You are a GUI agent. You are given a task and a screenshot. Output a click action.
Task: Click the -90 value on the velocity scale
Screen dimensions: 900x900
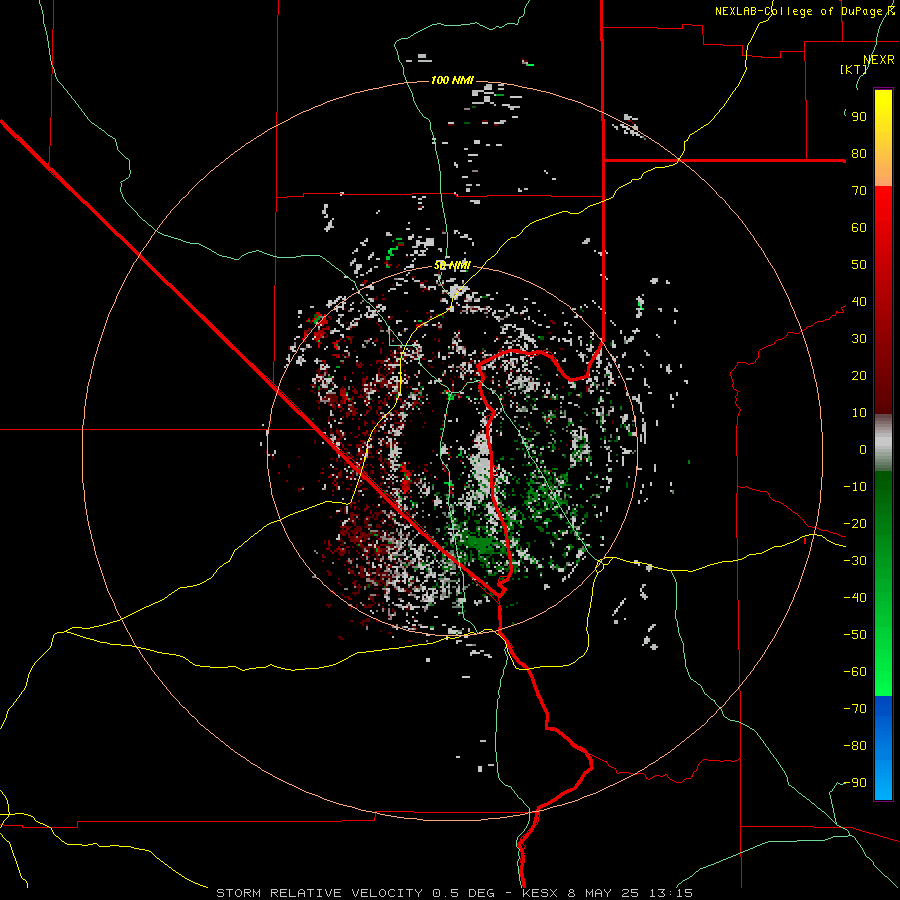coord(855,783)
